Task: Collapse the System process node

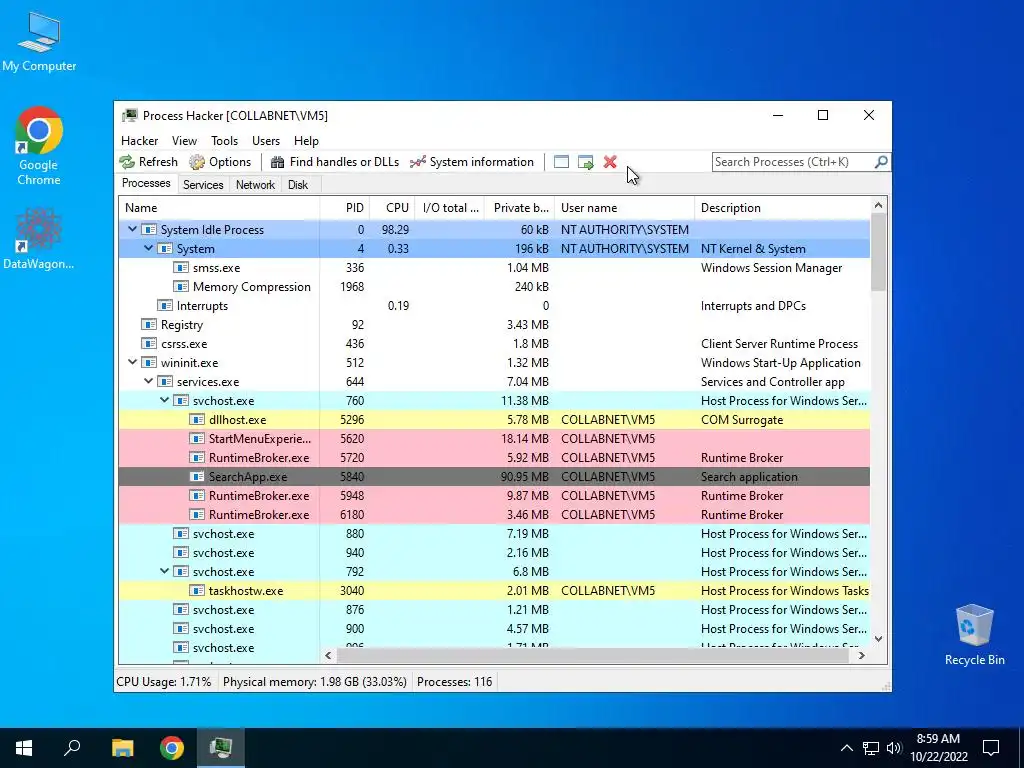Action: 148,248
